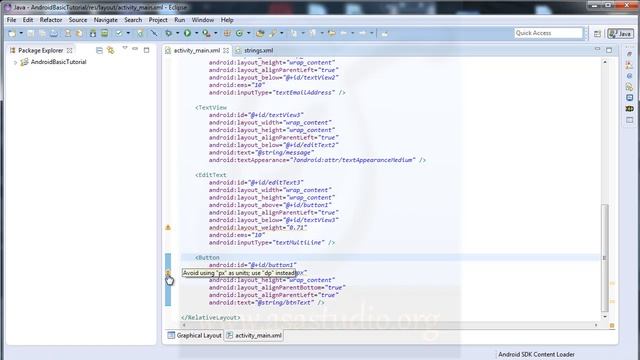Click the Save All toolbar icon
Image resolution: width=640 pixels, height=360 pixels.
42,33
